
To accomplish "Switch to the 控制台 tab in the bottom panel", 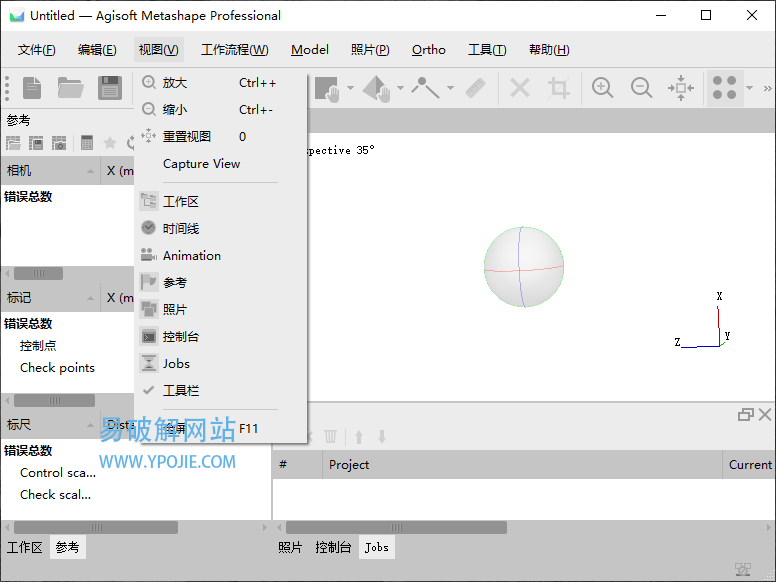I will [x=333, y=547].
